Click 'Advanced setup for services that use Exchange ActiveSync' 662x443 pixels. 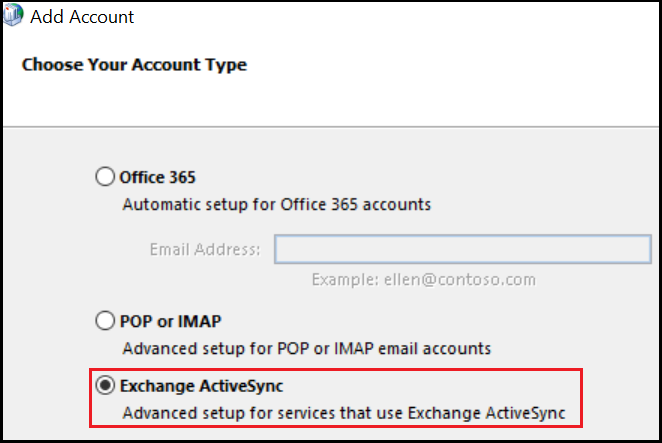coord(344,413)
